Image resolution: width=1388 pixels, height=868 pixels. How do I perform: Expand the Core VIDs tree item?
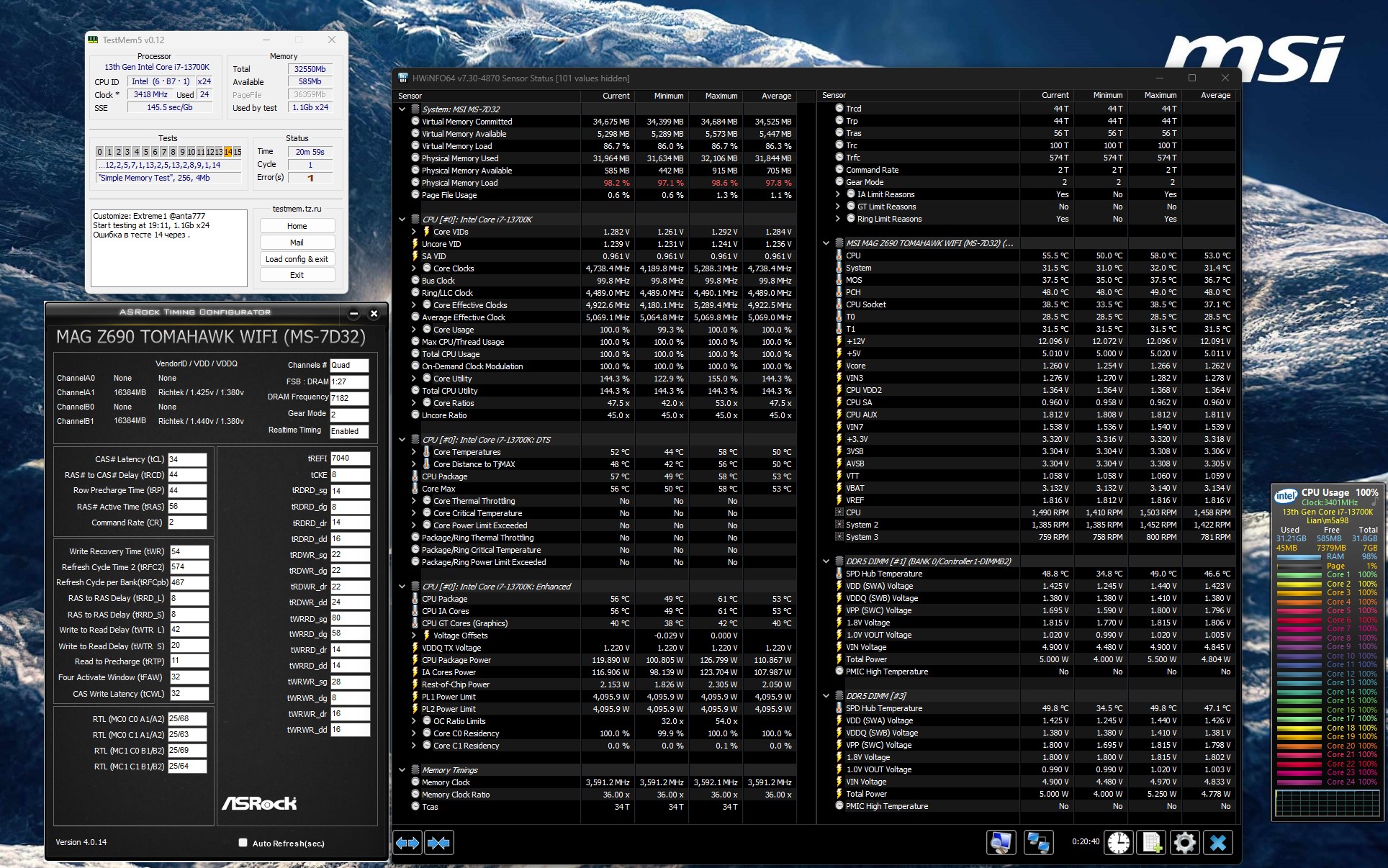(414, 232)
